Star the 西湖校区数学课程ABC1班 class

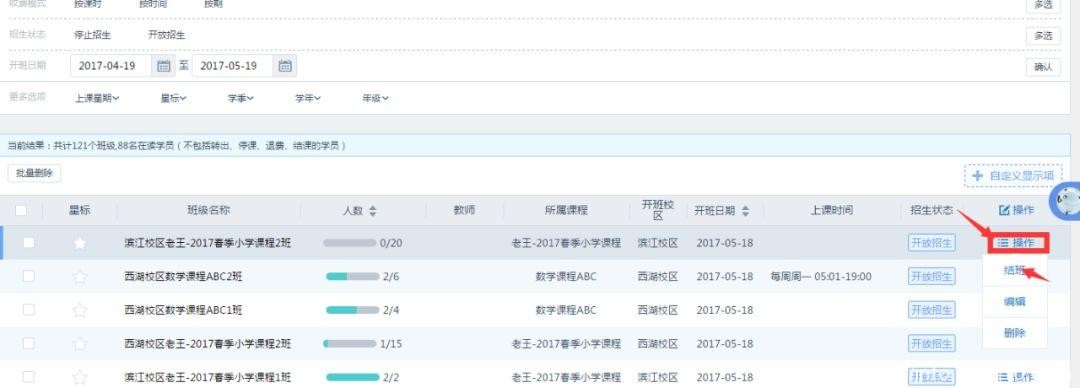(x=80, y=310)
